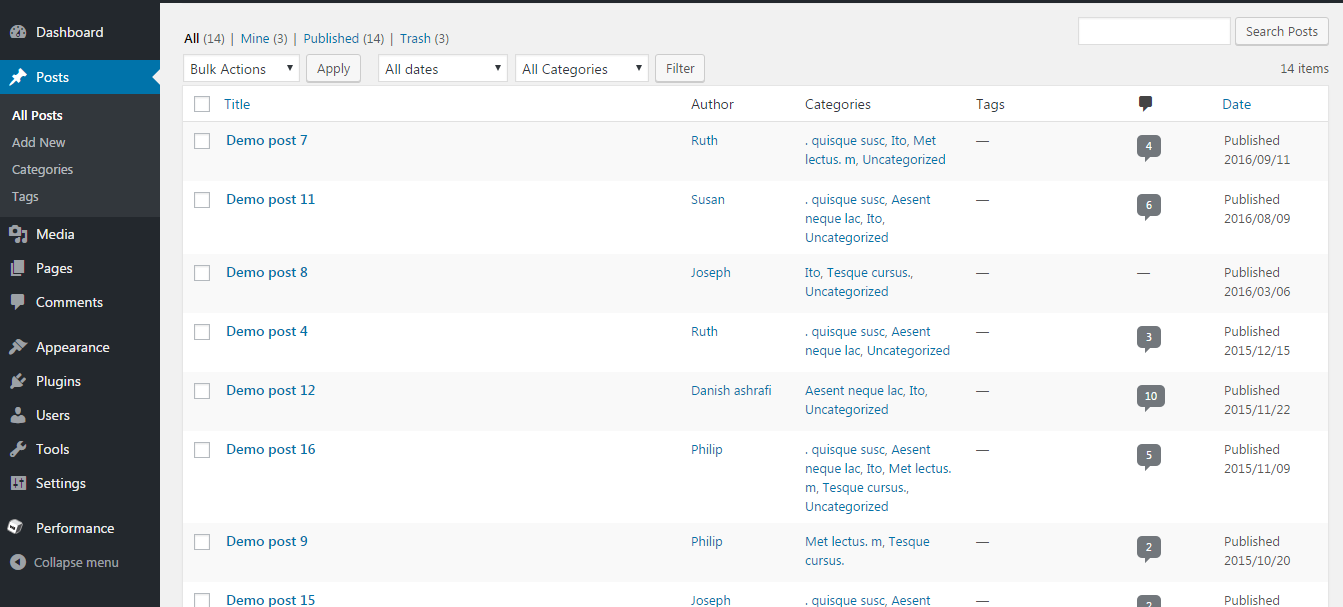Open the Bulk Actions dropdown
The width and height of the screenshot is (1343, 607).
tap(242, 69)
